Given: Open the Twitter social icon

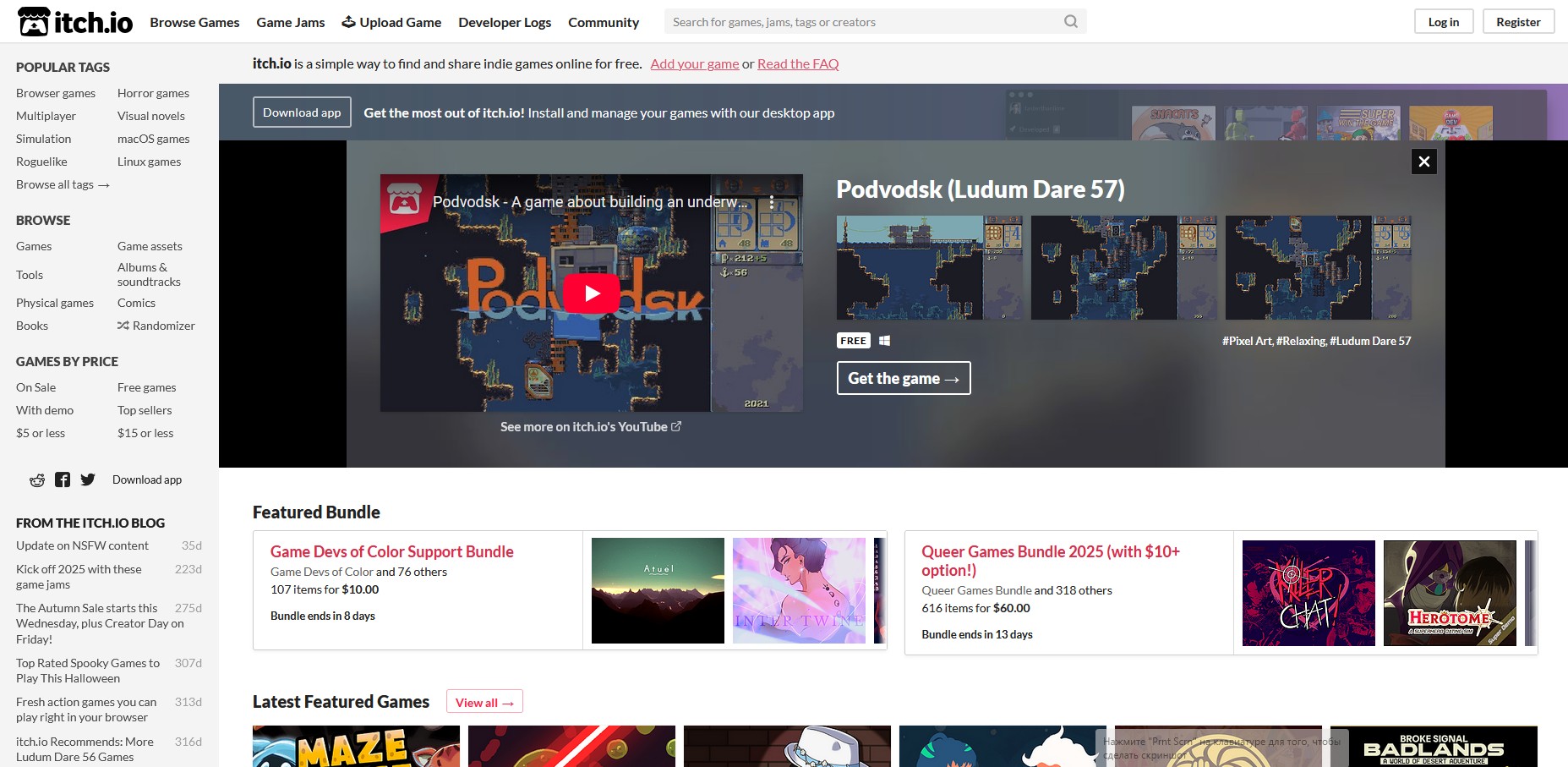Looking at the screenshot, I should click(88, 480).
